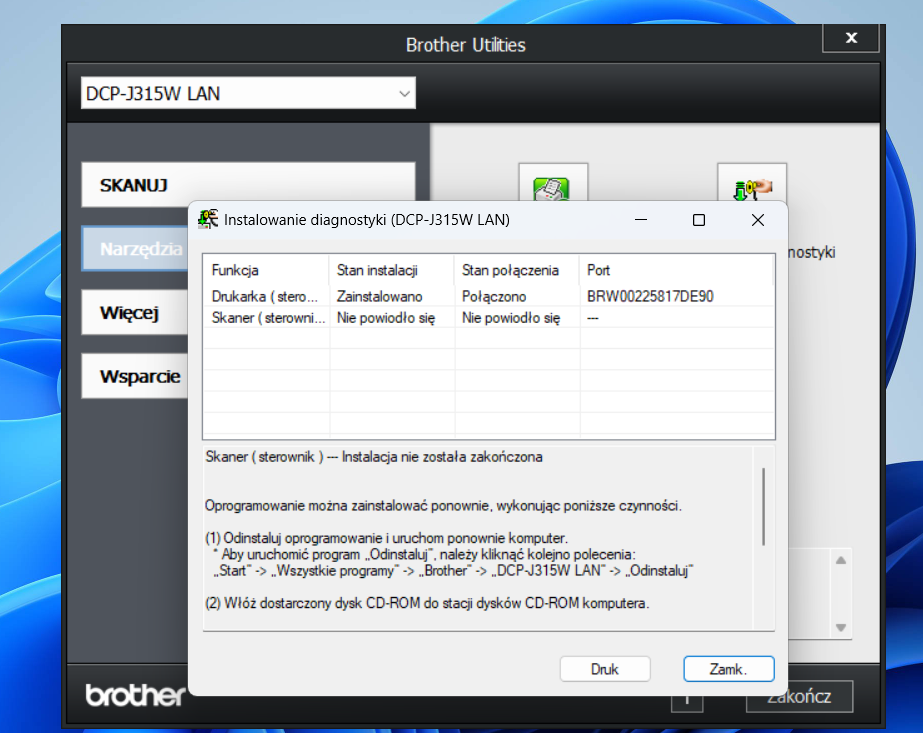Click the Druk button

click(x=605, y=669)
